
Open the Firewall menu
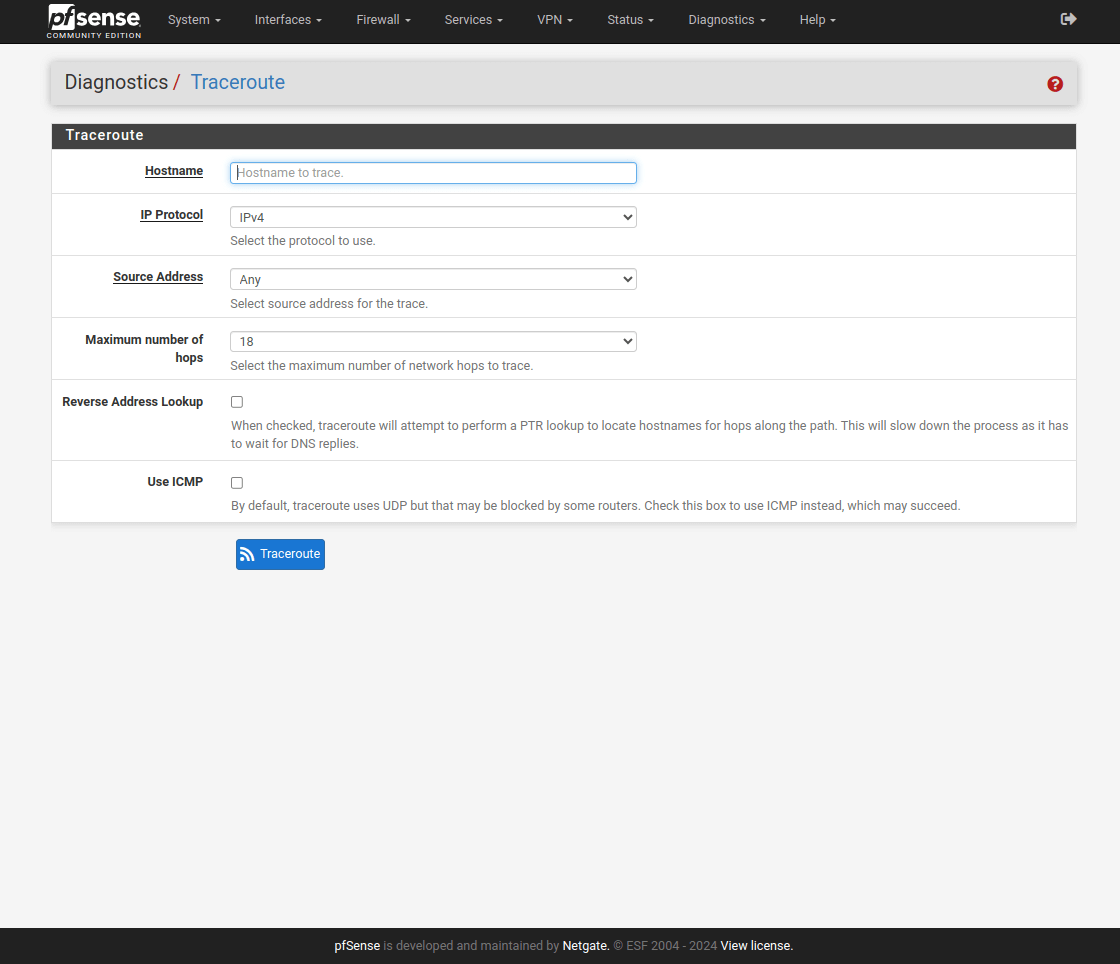(x=383, y=20)
